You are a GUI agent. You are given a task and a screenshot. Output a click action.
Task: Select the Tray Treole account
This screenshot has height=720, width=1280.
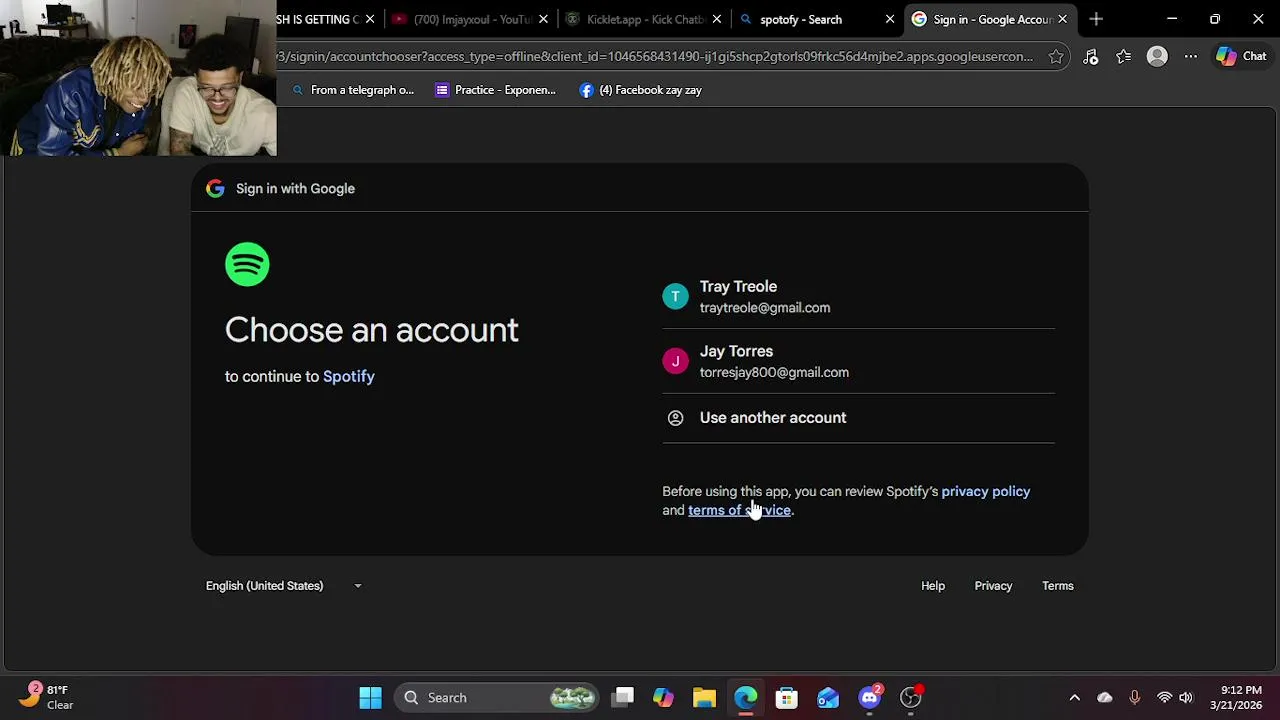[858, 297]
